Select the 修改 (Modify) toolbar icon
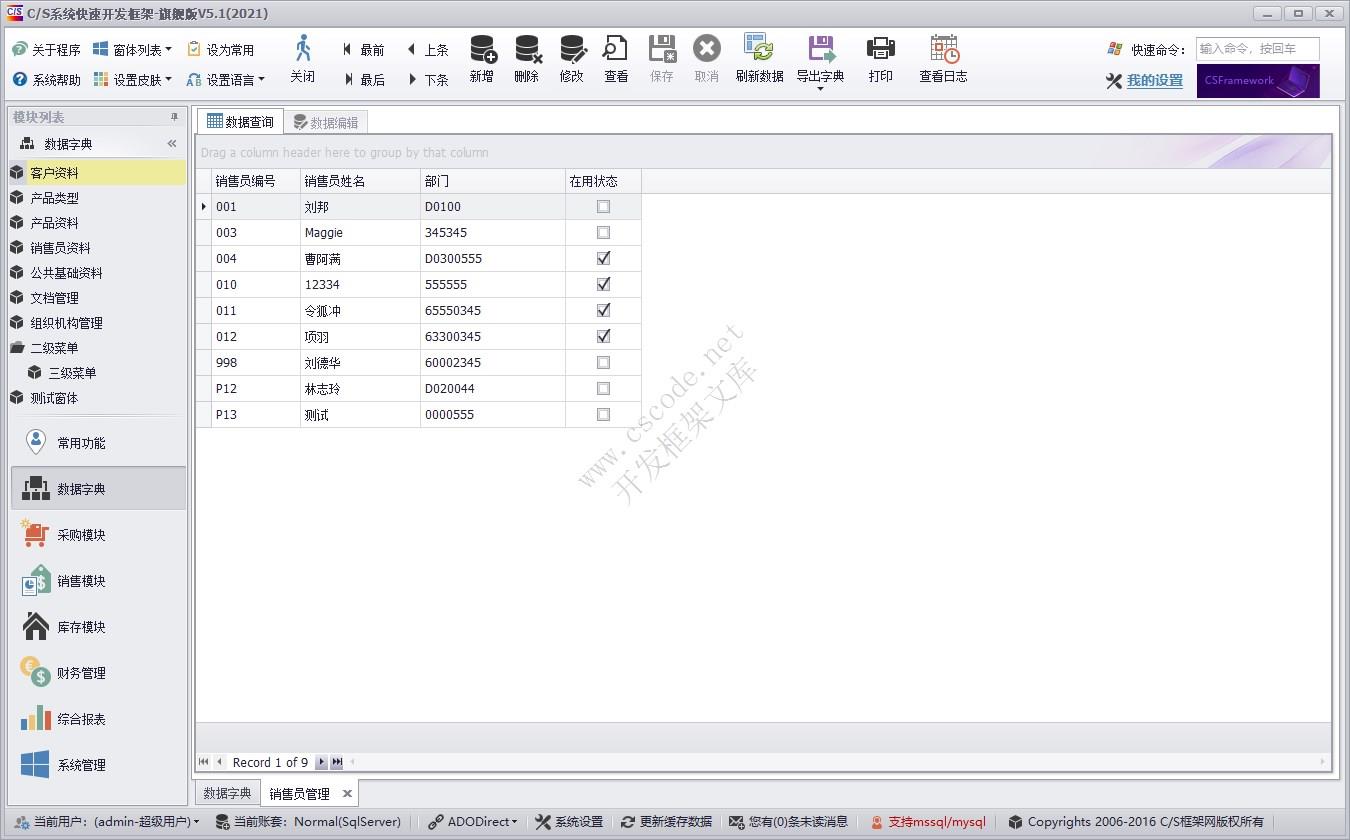1350x840 pixels. [571, 60]
